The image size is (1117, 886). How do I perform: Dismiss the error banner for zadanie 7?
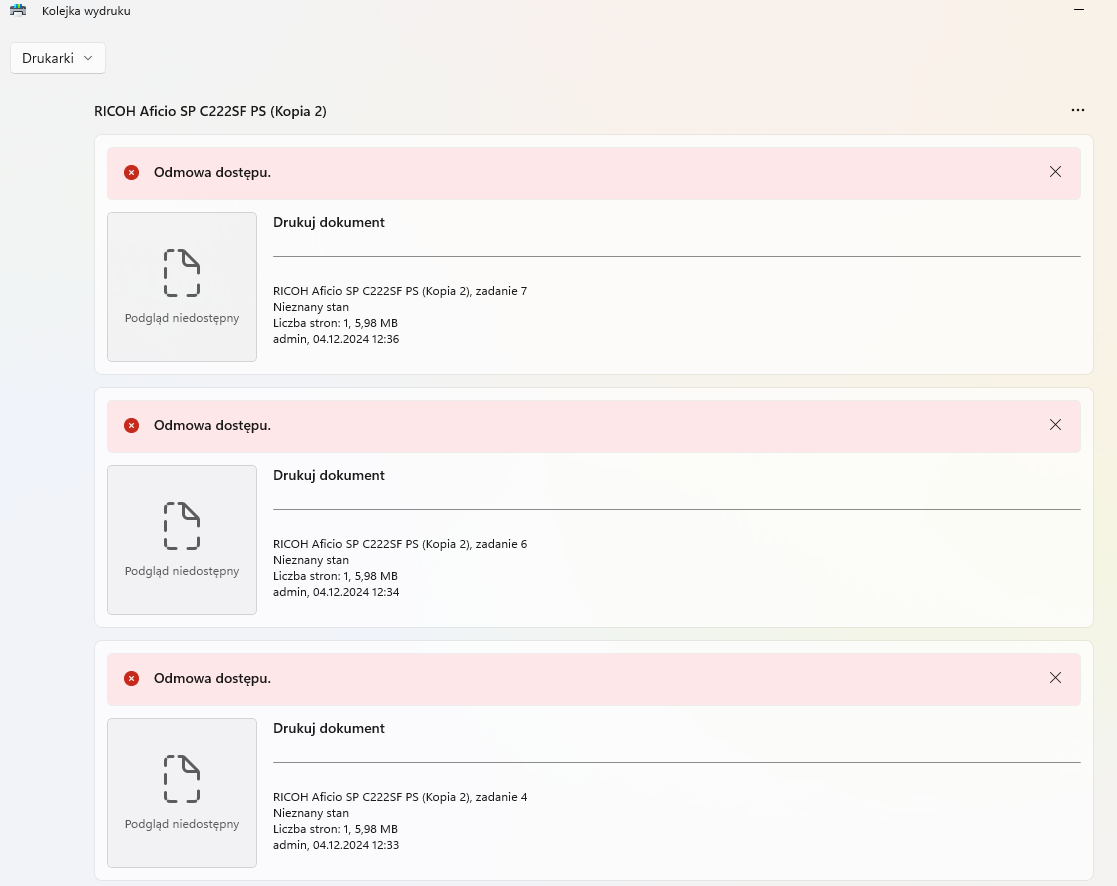[1055, 172]
